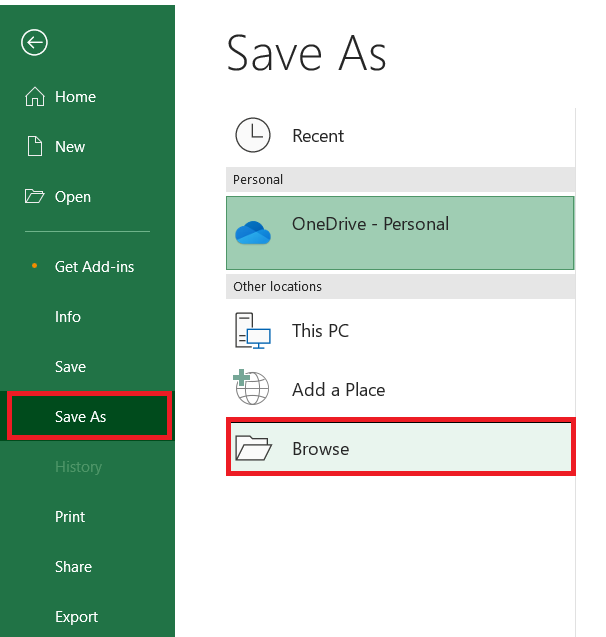
Task: Click the Open folder icon in sidebar
Action: tap(34, 196)
